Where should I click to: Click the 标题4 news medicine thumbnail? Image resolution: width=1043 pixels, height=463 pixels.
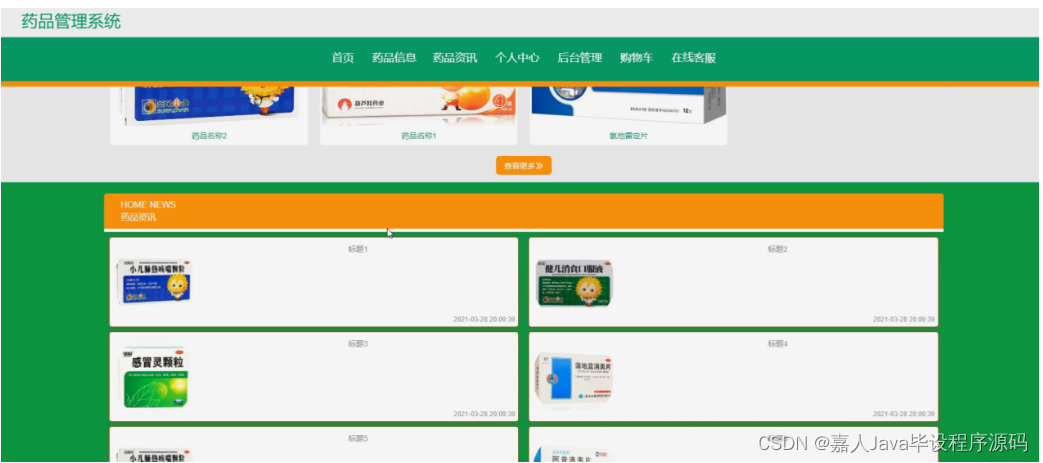[575, 378]
